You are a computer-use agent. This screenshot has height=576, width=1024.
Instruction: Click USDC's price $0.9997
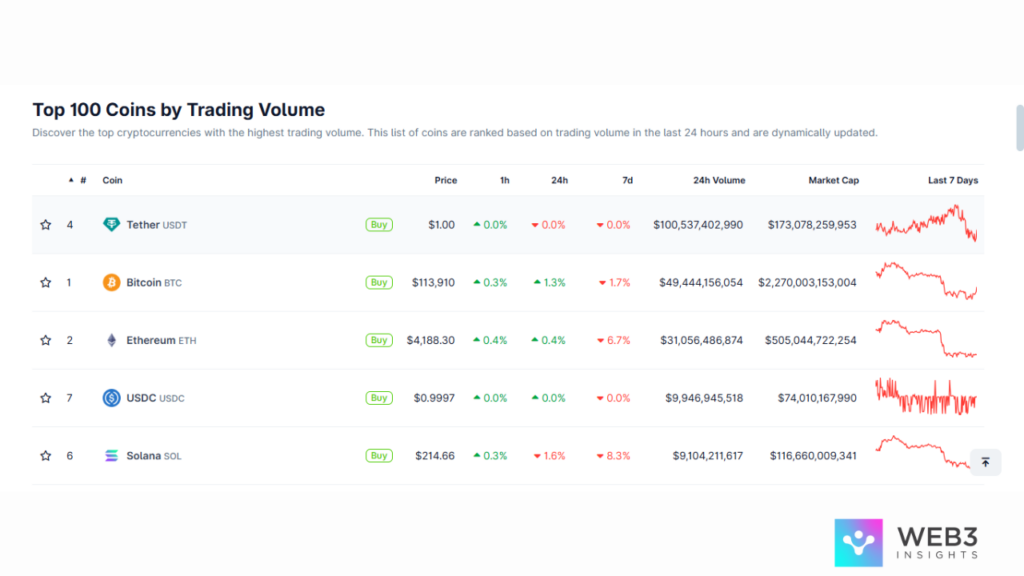[x=434, y=398]
